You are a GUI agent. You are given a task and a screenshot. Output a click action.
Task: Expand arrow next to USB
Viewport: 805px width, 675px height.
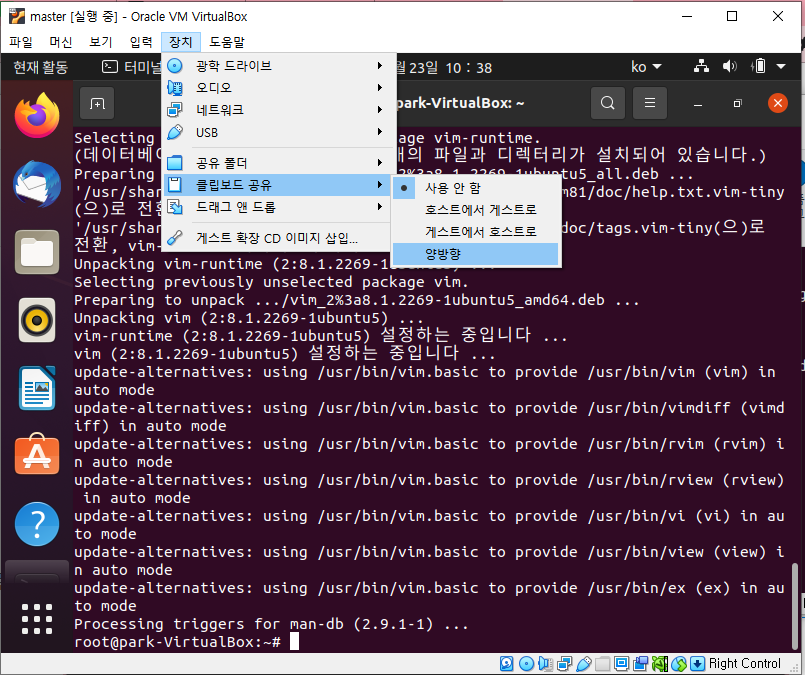tap(380, 132)
